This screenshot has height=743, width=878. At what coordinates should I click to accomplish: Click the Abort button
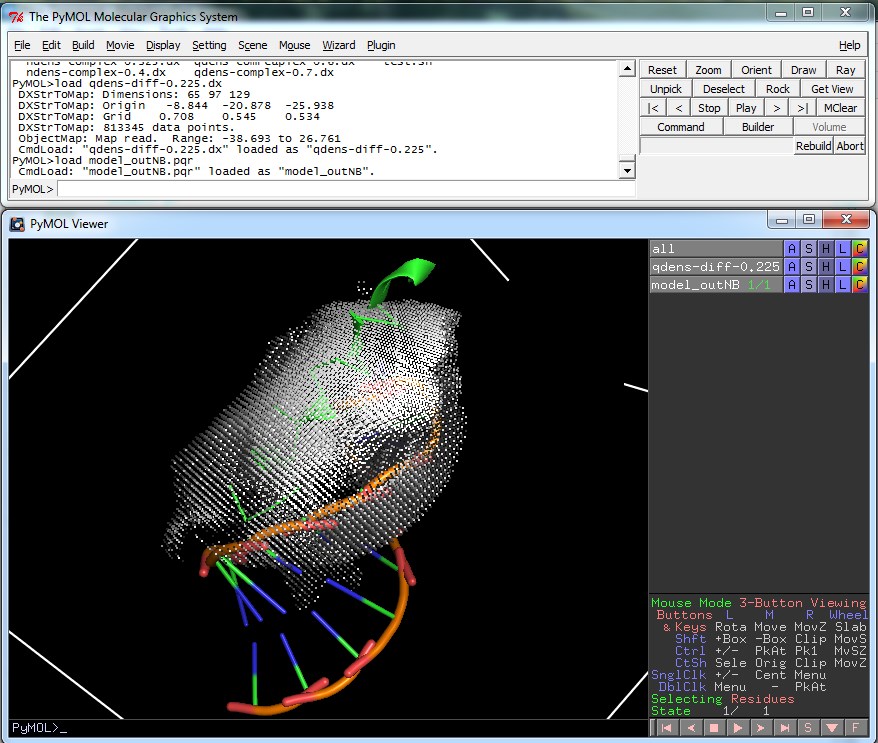pyautogui.click(x=849, y=146)
